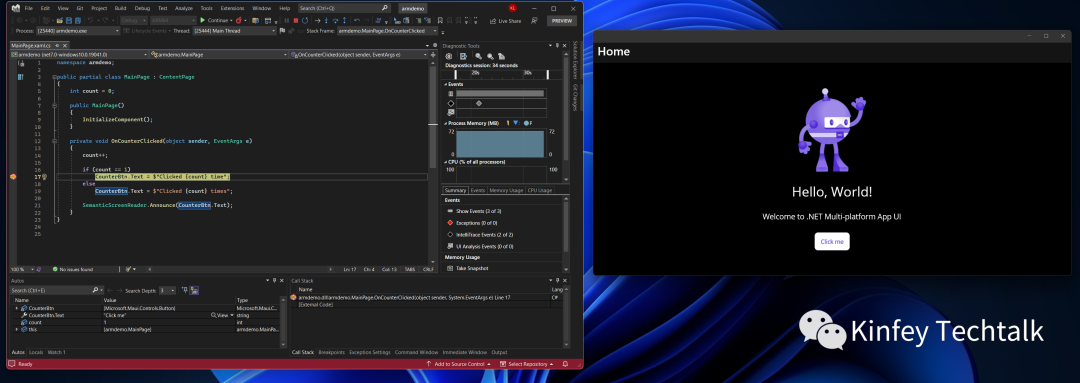Click the KL user account avatar
1080x383 pixels.
coord(512,8)
